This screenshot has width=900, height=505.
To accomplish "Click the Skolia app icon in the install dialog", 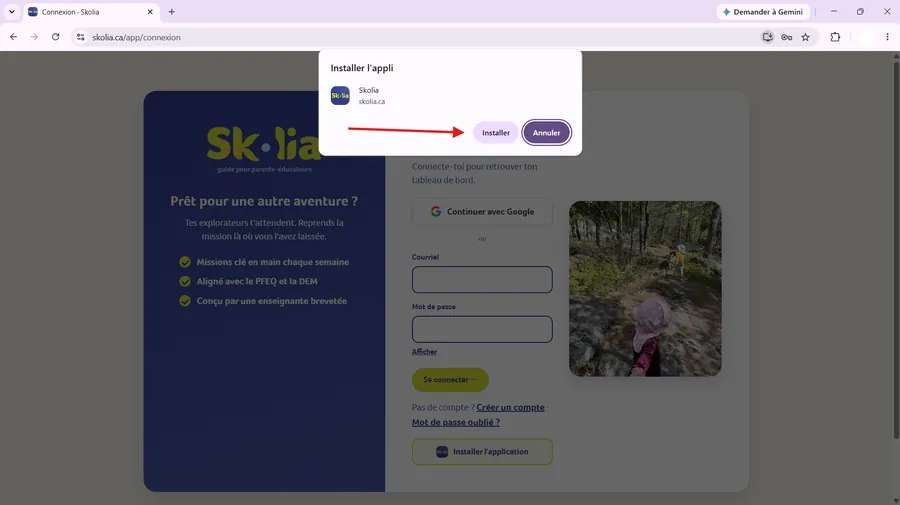I will (x=340, y=95).
